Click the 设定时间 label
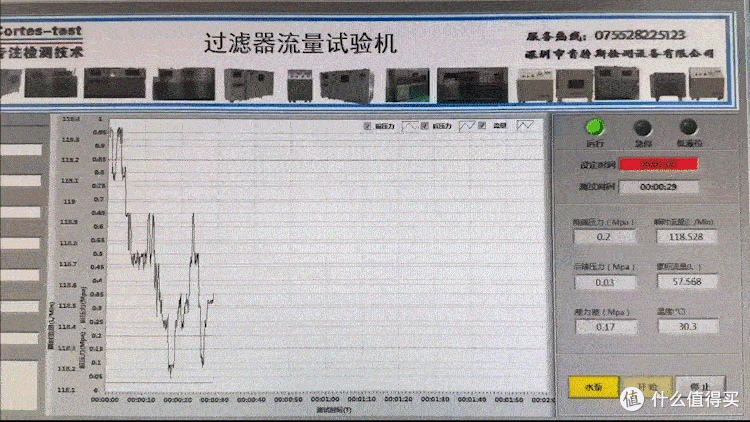Viewport: 750px width, 422px height. click(x=597, y=165)
